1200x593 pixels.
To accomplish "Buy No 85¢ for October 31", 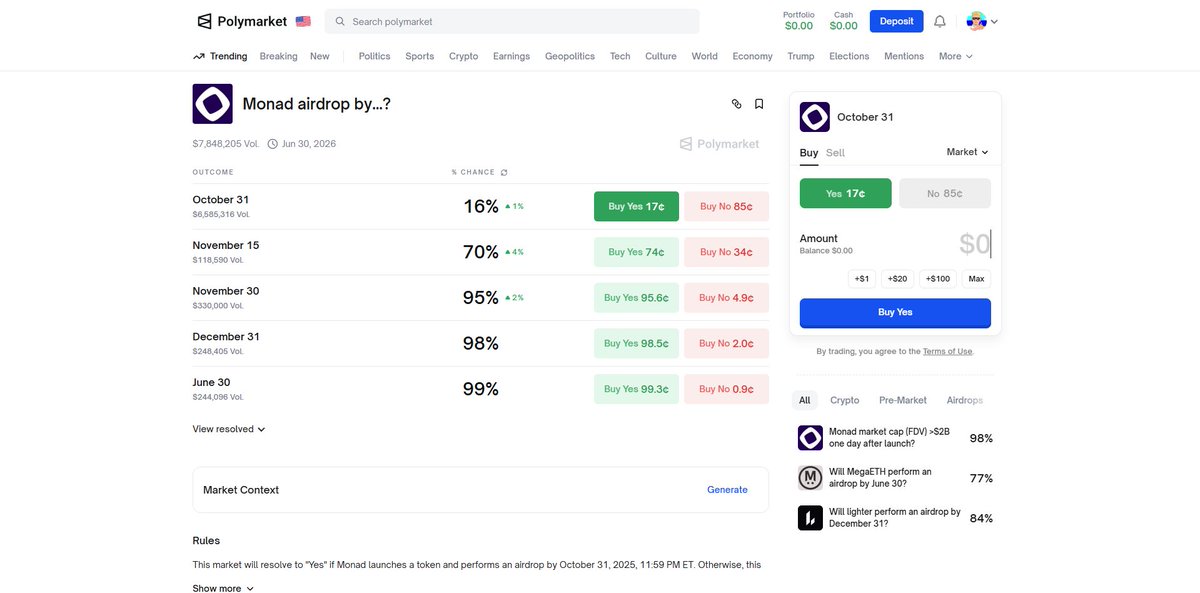I will pyautogui.click(x=726, y=206).
